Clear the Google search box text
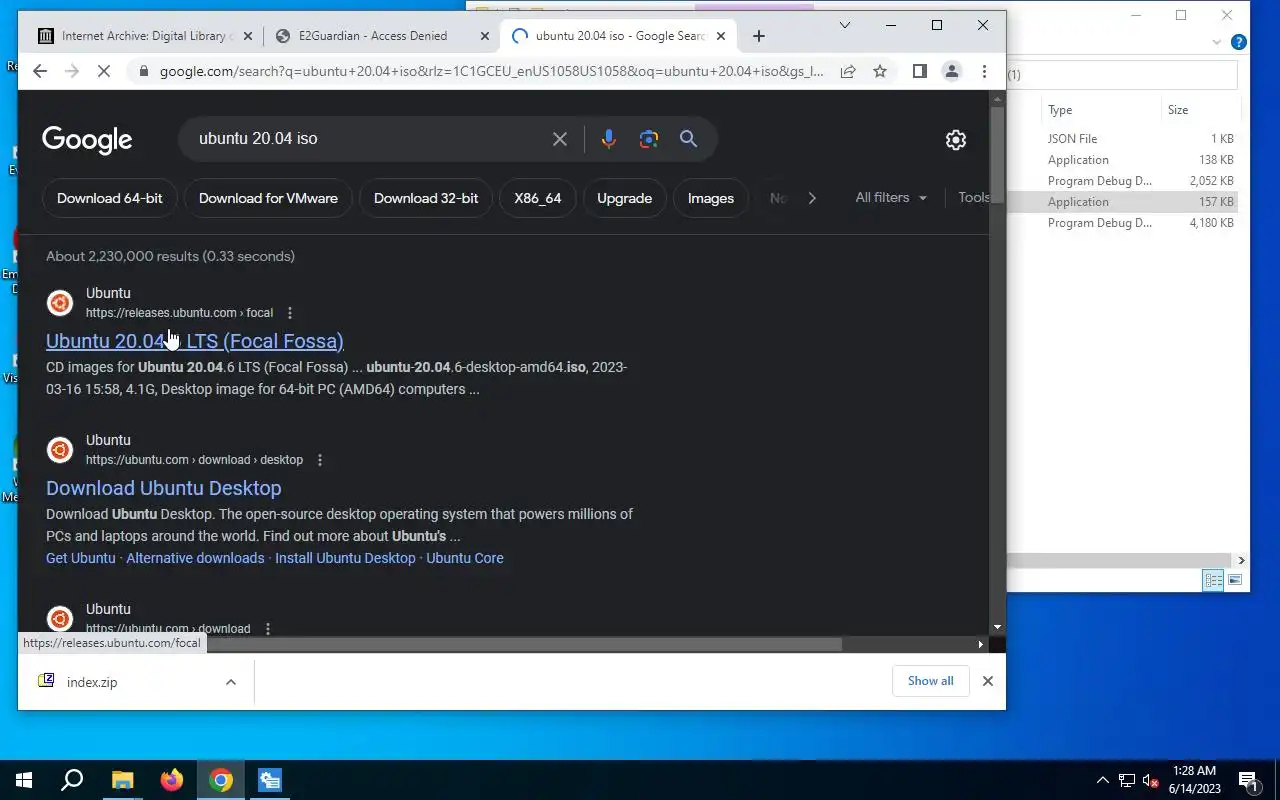Image resolution: width=1280 pixels, height=800 pixels. 560,139
